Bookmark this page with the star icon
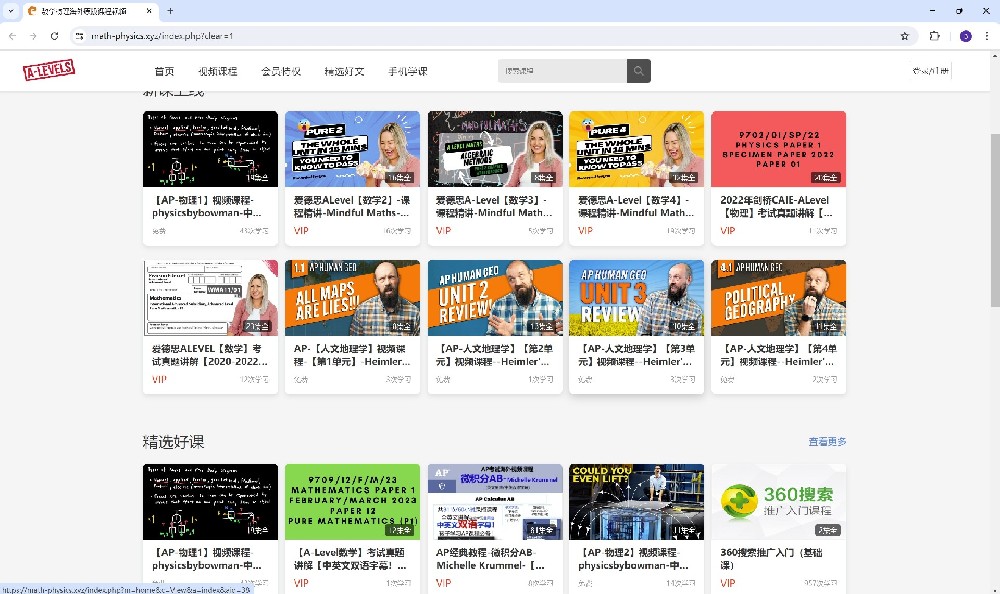The image size is (1000, 594). point(904,36)
